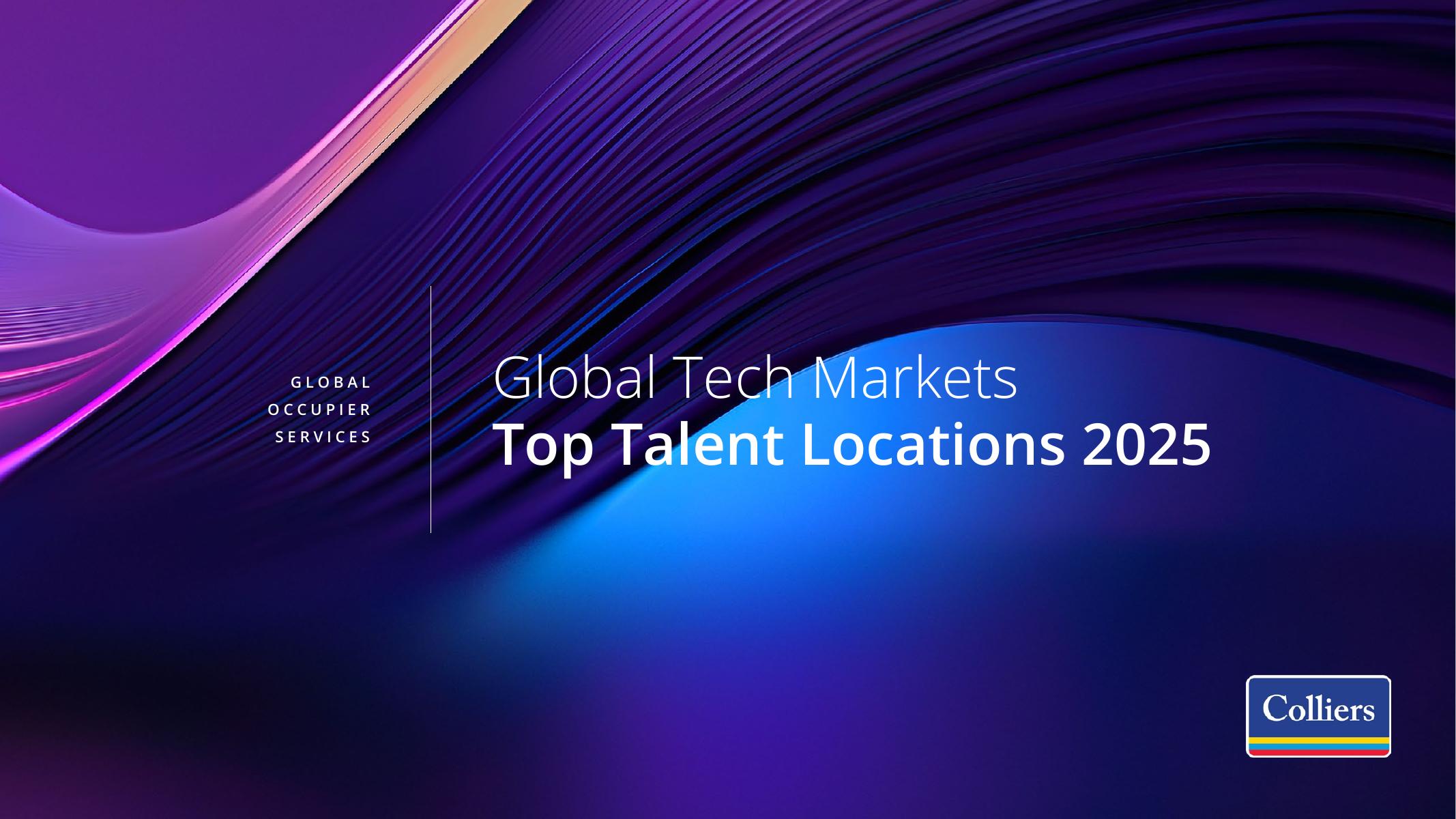Click the year '2025' in title

pyautogui.click(x=1146, y=445)
